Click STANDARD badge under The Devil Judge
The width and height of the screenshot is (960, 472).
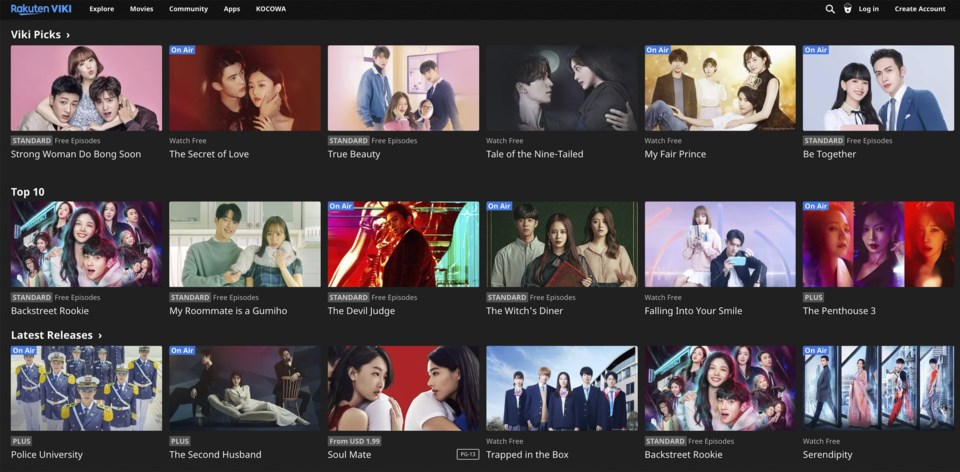coord(348,297)
